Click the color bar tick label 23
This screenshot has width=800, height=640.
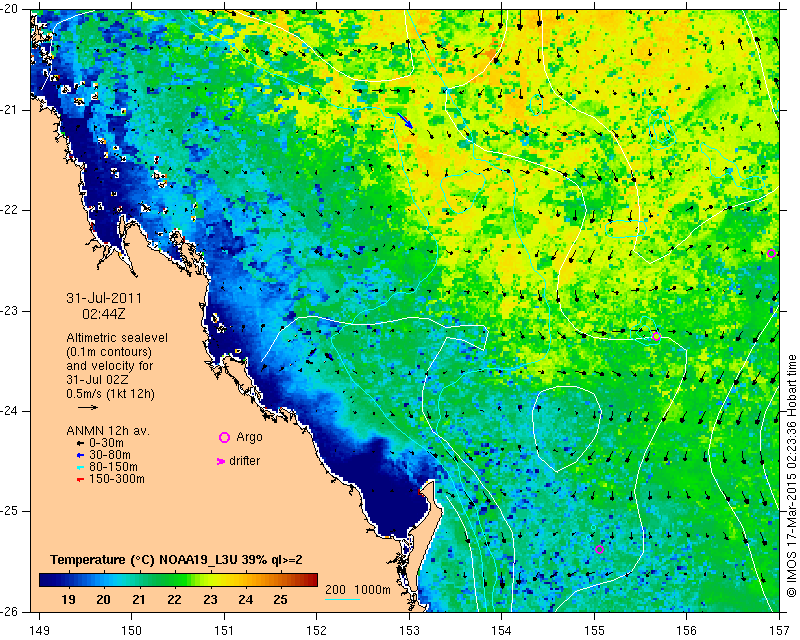point(210,600)
